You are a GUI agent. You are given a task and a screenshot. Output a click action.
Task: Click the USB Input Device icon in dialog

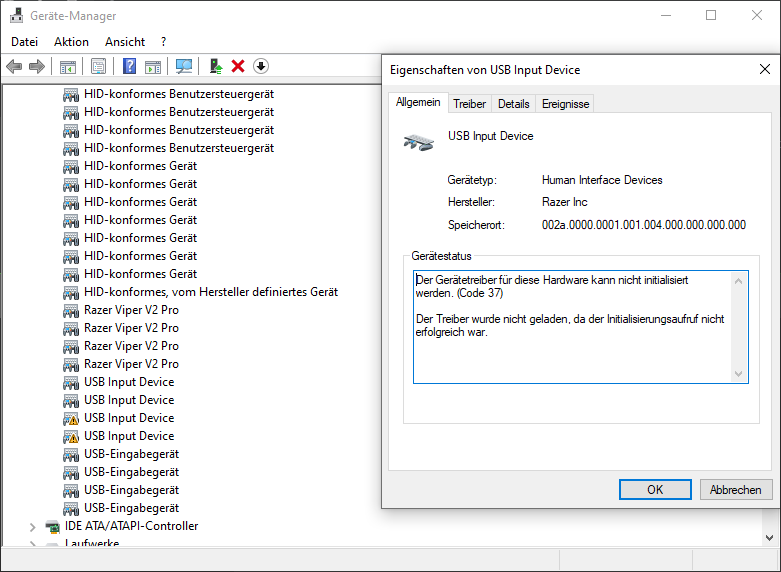pos(418,143)
